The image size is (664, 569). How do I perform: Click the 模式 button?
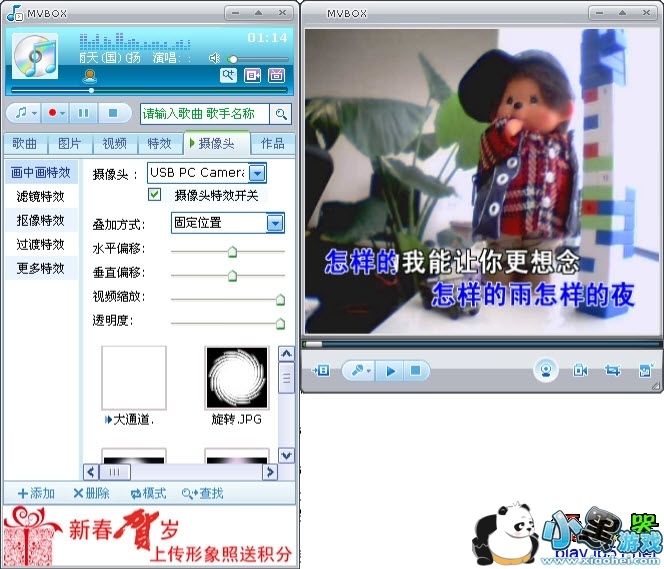point(149,493)
